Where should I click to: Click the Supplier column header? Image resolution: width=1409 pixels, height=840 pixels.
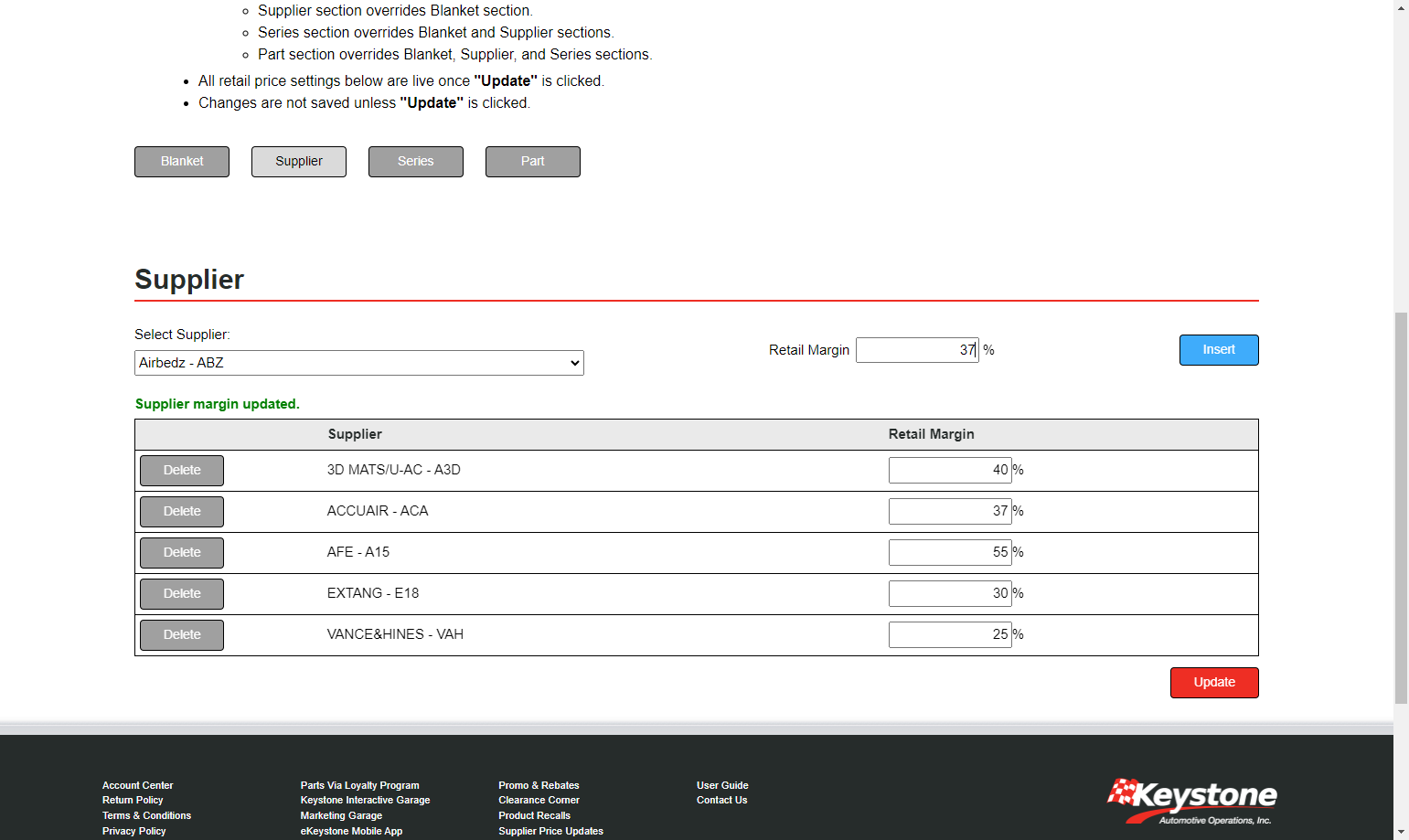355,434
